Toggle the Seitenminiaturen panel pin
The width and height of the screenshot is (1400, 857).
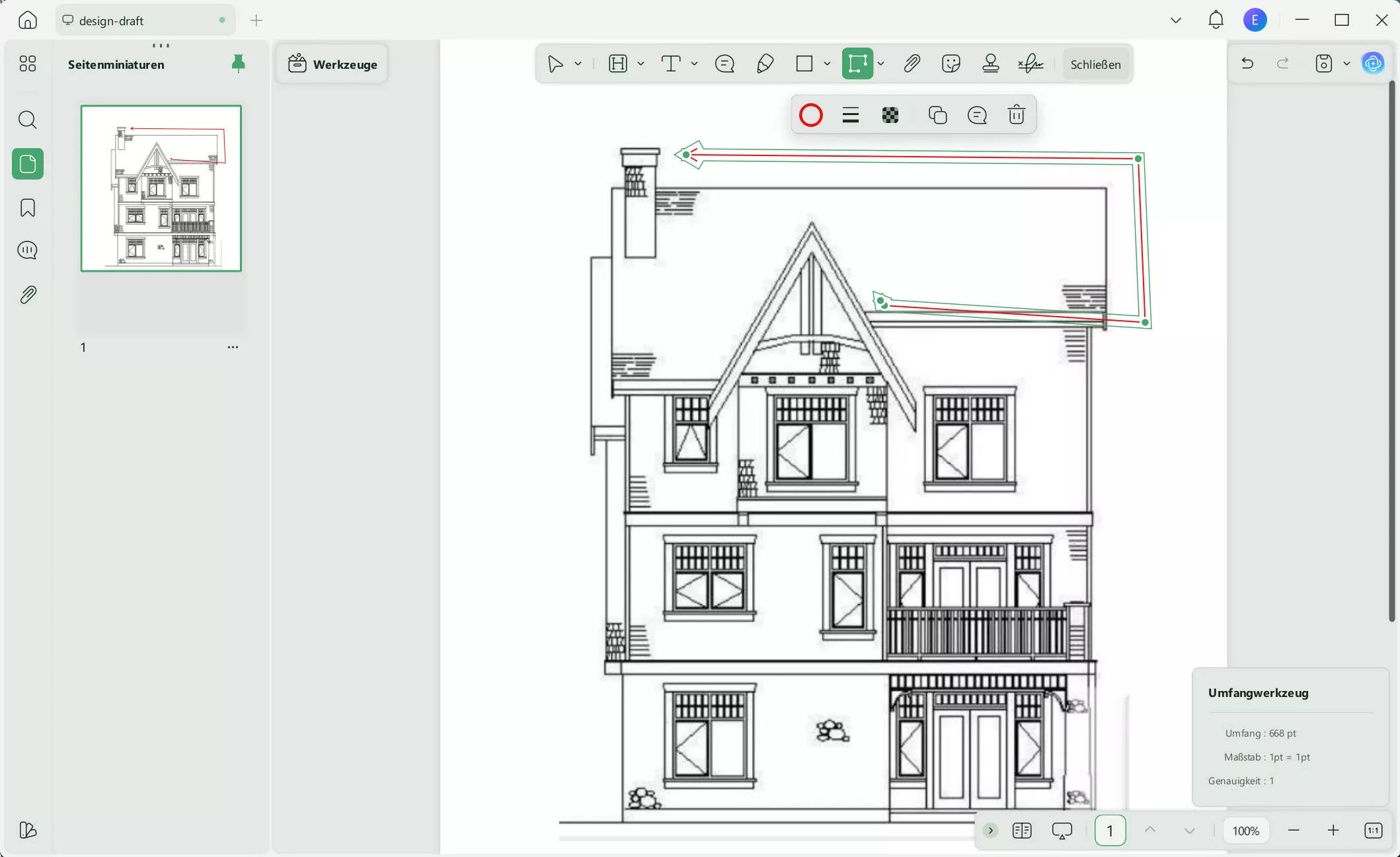(x=238, y=63)
